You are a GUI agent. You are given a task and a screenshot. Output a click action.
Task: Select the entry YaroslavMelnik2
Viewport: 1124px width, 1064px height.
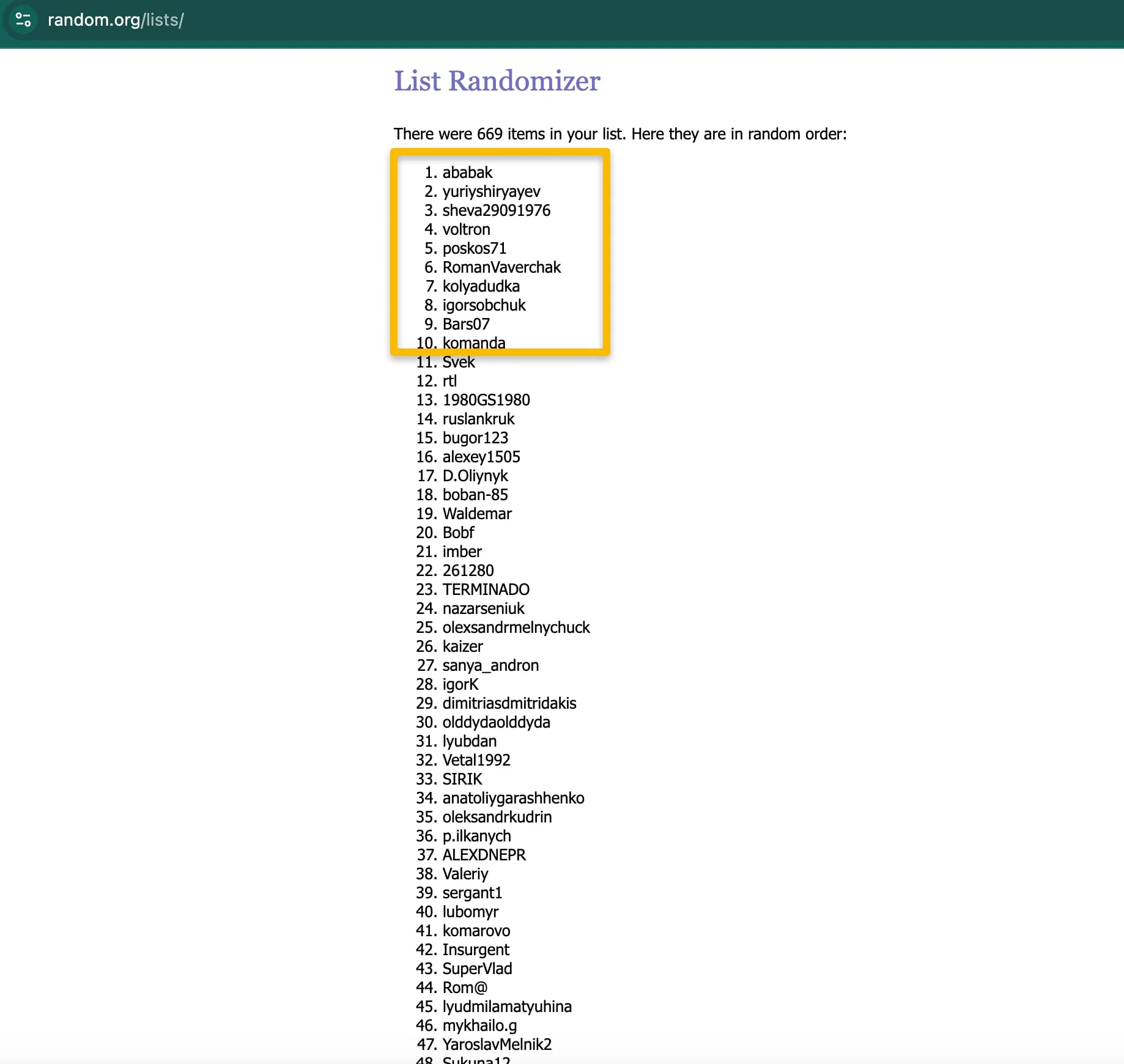(x=497, y=1044)
